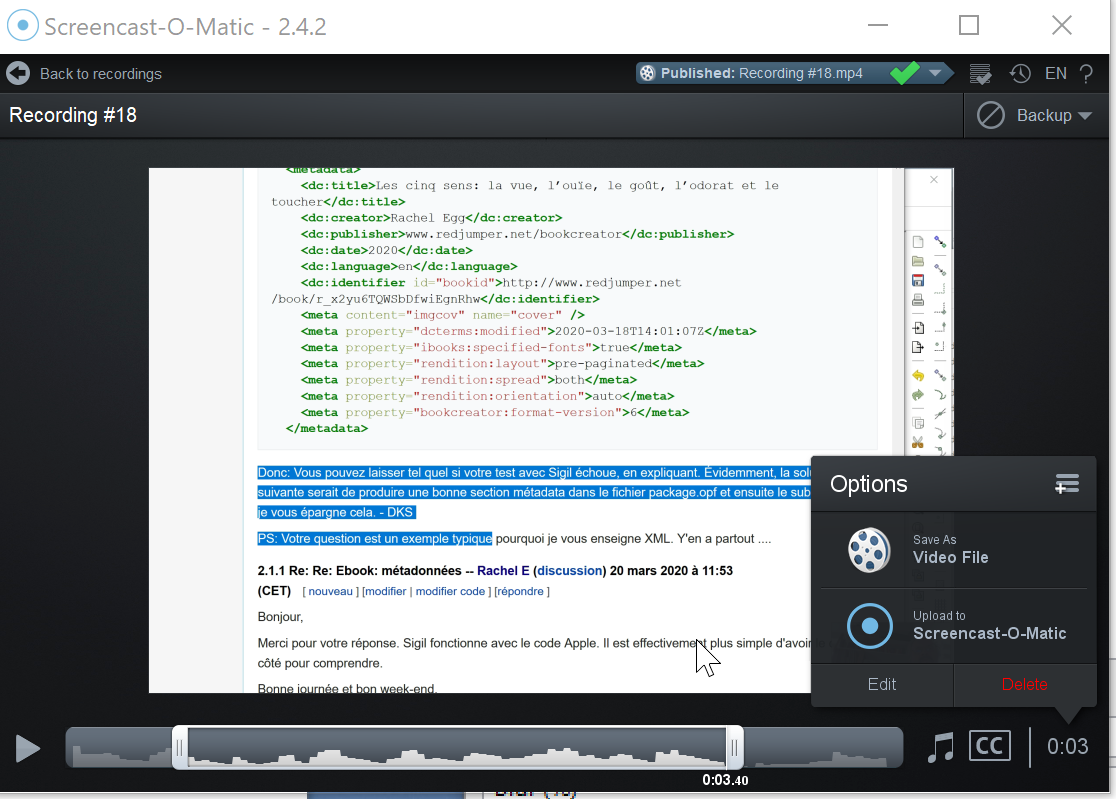Click the 0:03 duration readout
The width and height of the screenshot is (1116, 799).
[x=1067, y=746]
